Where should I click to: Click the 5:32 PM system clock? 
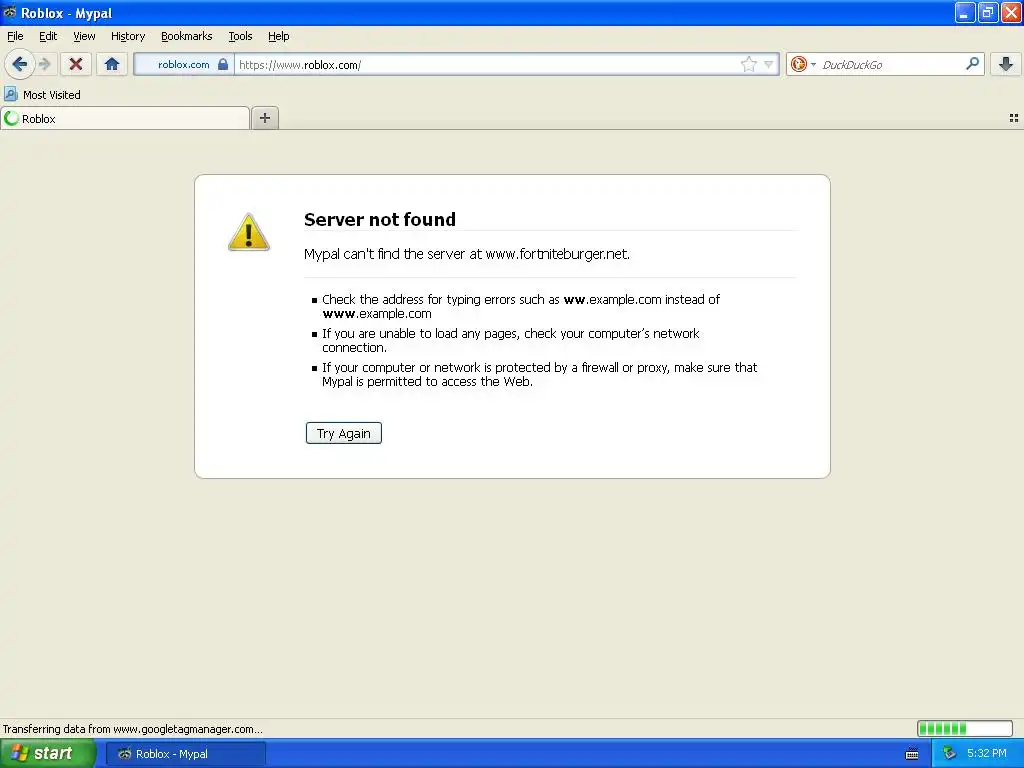pos(987,753)
